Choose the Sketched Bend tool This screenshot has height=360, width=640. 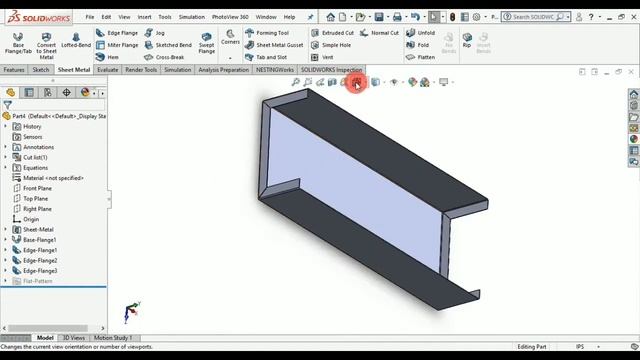[x=168, y=45]
